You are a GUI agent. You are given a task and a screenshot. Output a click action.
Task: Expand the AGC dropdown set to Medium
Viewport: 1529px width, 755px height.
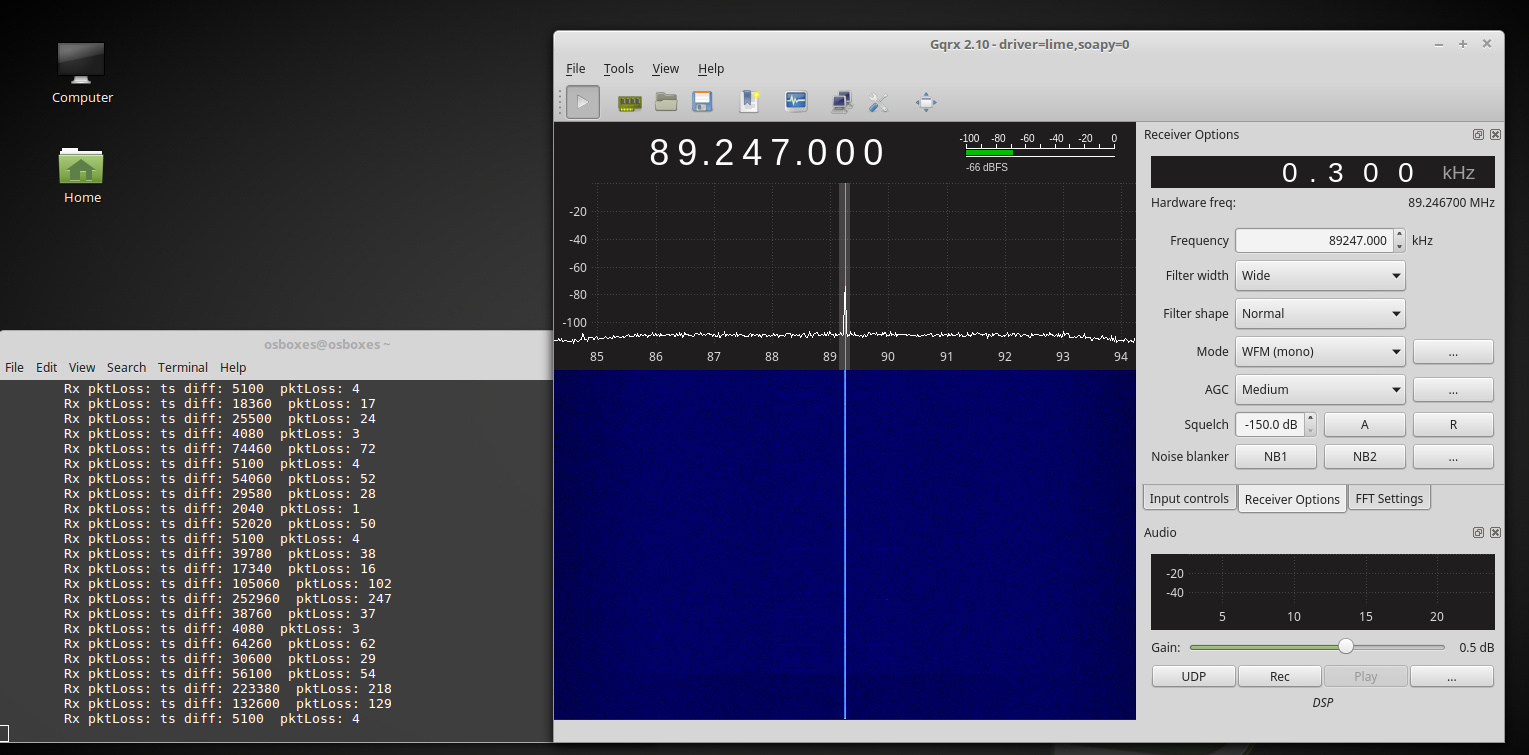[x=1319, y=390]
